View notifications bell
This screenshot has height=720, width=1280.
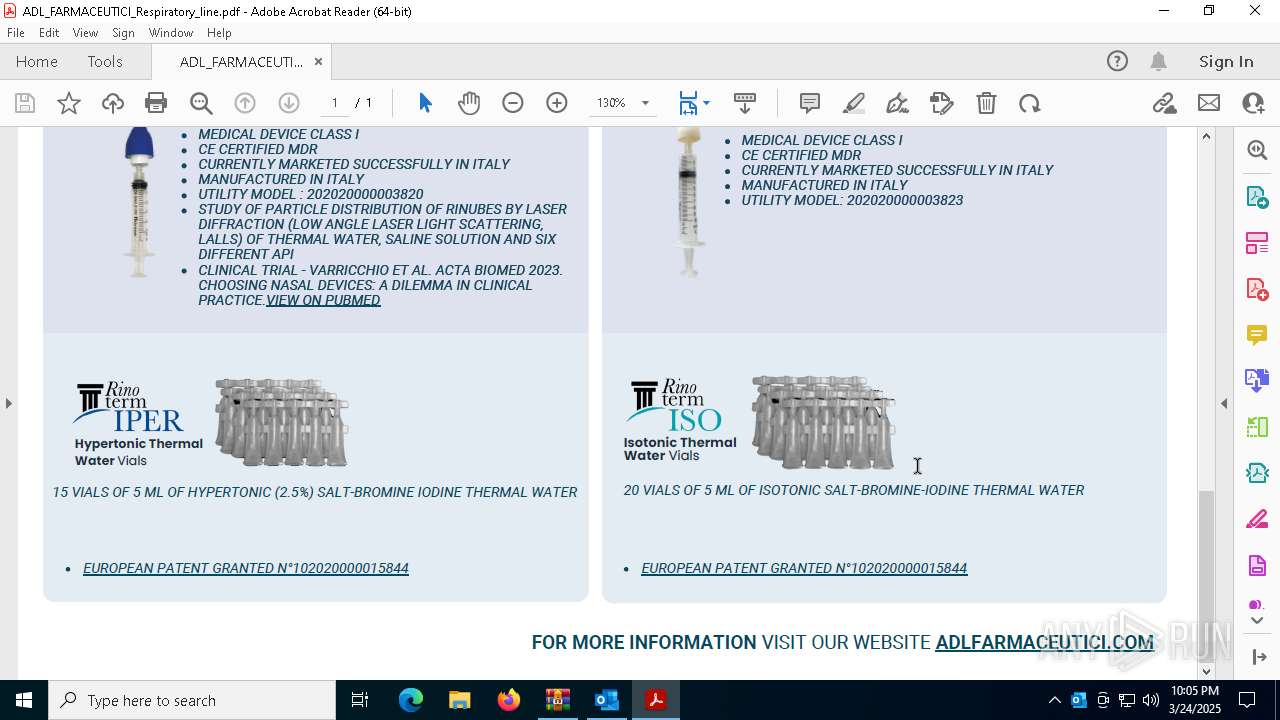[1159, 61]
